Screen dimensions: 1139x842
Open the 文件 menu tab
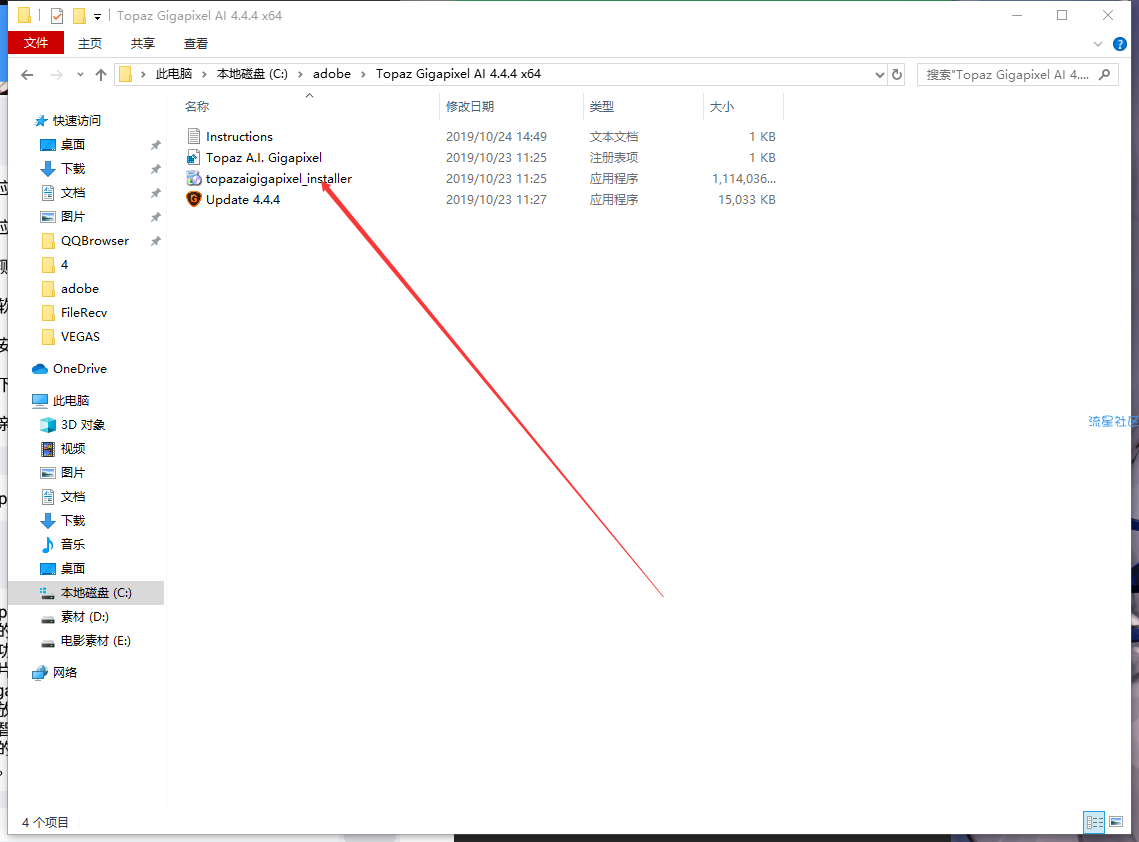(x=36, y=43)
